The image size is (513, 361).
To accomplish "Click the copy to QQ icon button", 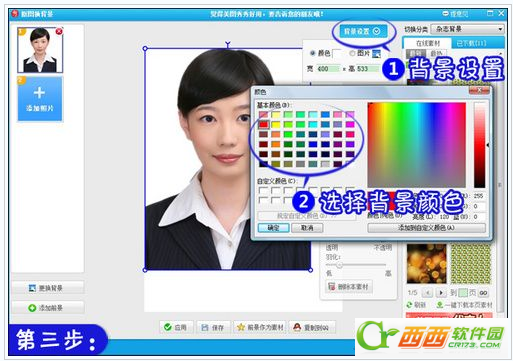I will (x=312, y=327).
